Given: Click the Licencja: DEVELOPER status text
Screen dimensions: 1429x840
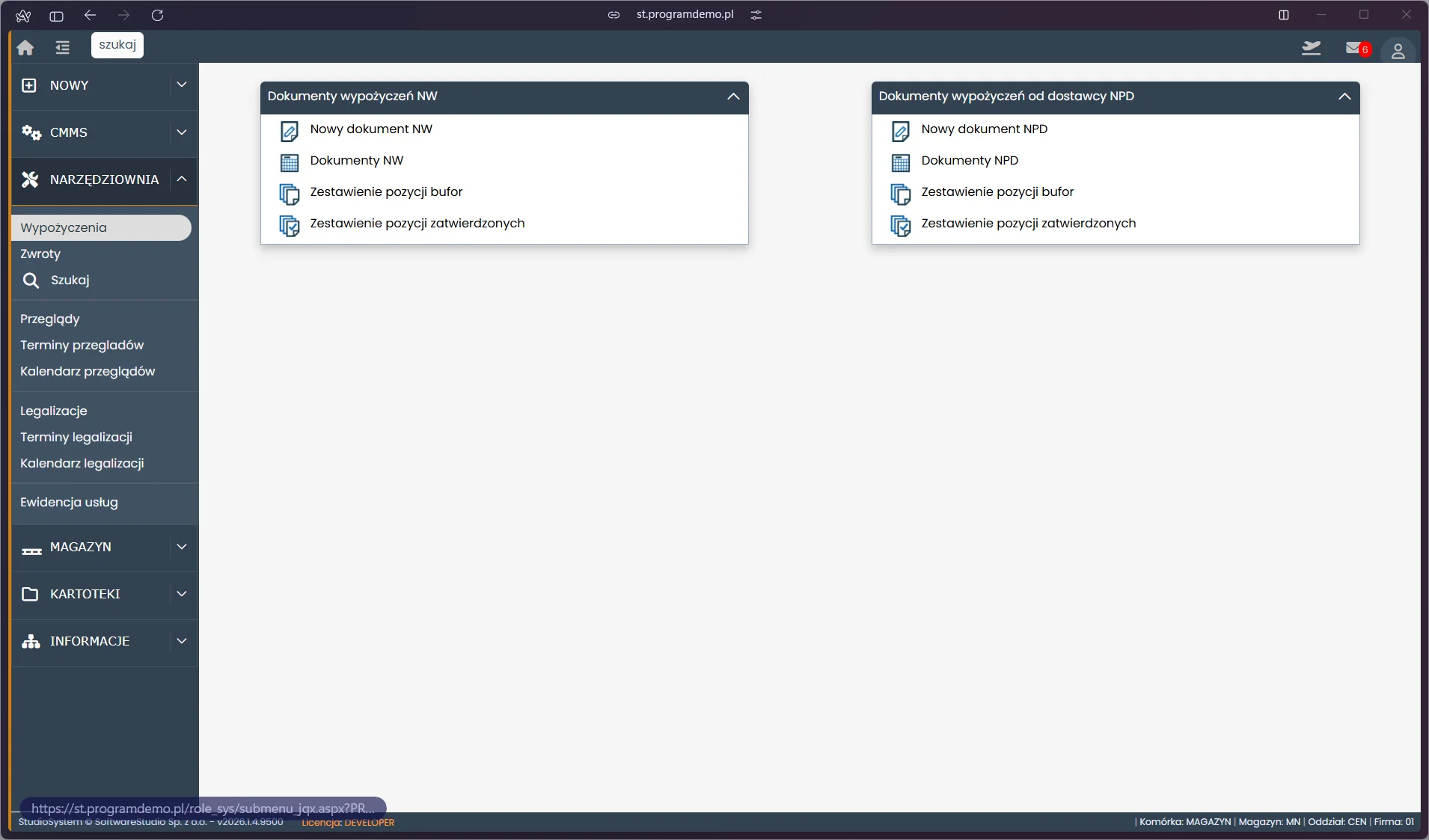Looking at the screenshot, I should point(348,822).
